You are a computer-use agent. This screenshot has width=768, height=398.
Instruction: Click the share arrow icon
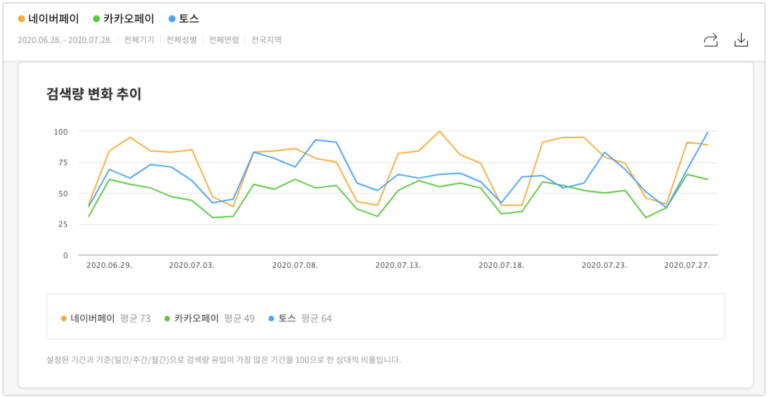[x=711, y=40]
